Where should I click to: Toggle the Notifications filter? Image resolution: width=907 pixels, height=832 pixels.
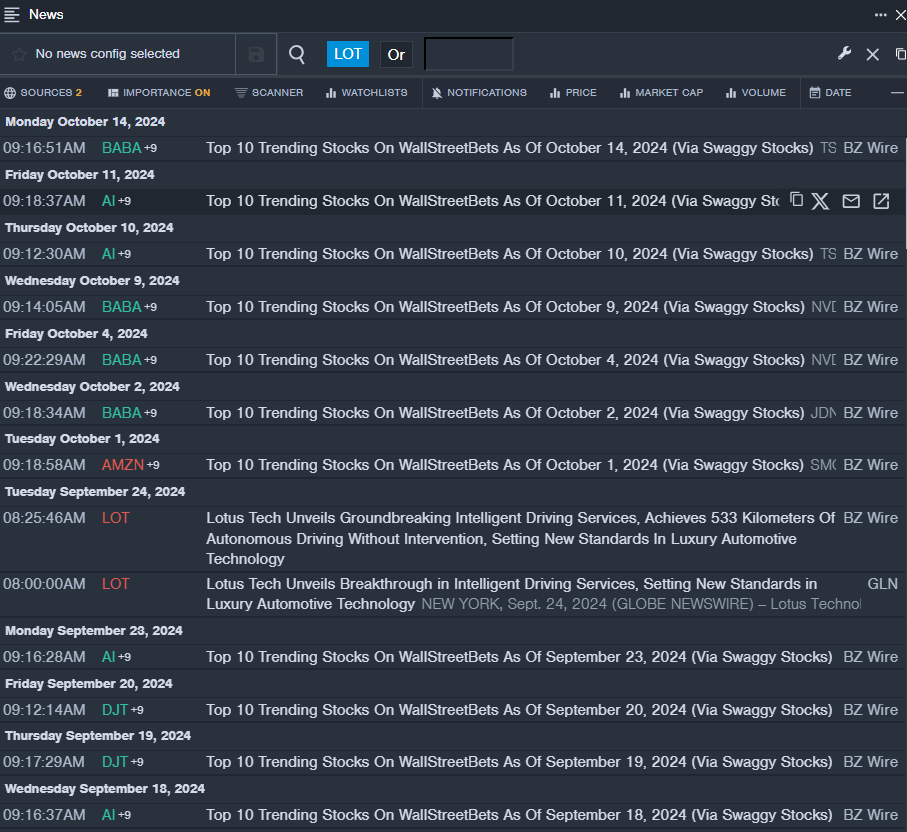[479, 93]
